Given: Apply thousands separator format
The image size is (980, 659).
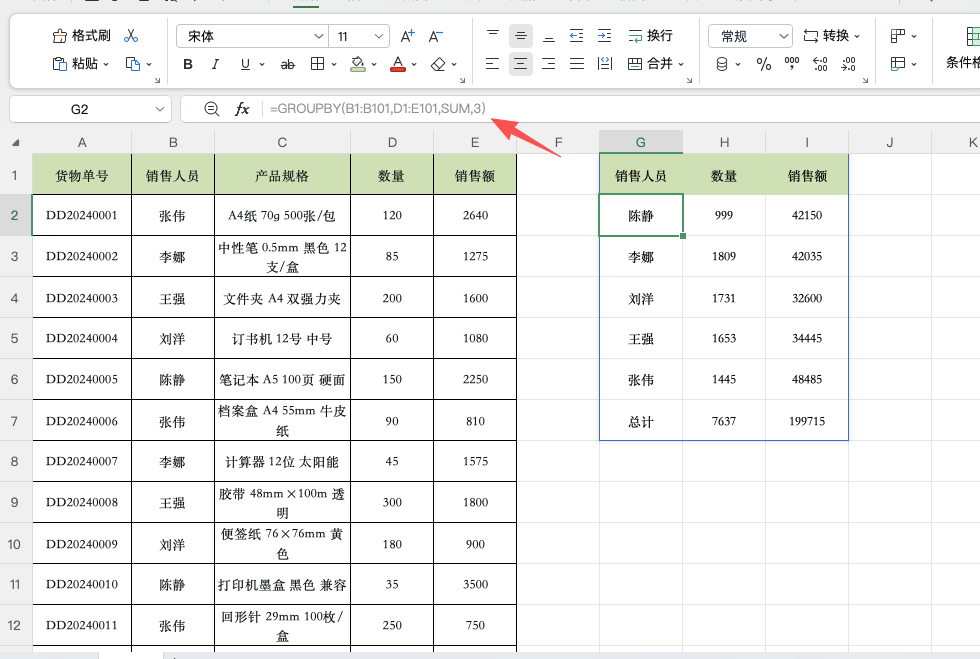Looking at the screenshot, I should pos(792,63).
